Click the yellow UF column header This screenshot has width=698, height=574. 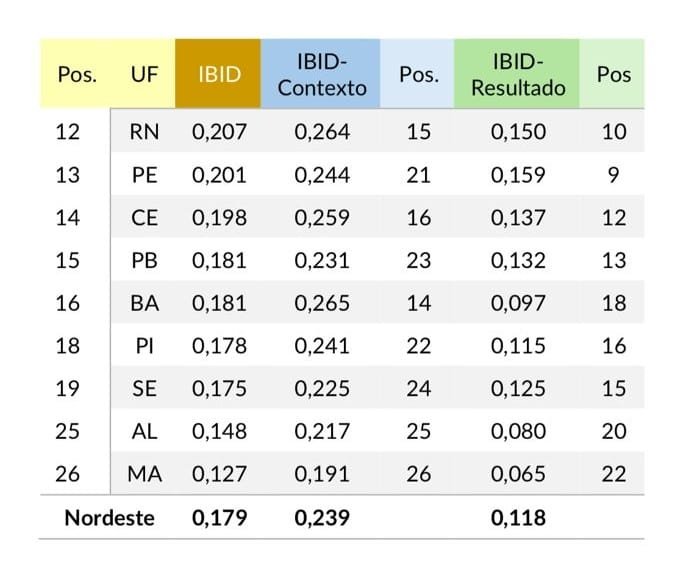tap(144, 75)
